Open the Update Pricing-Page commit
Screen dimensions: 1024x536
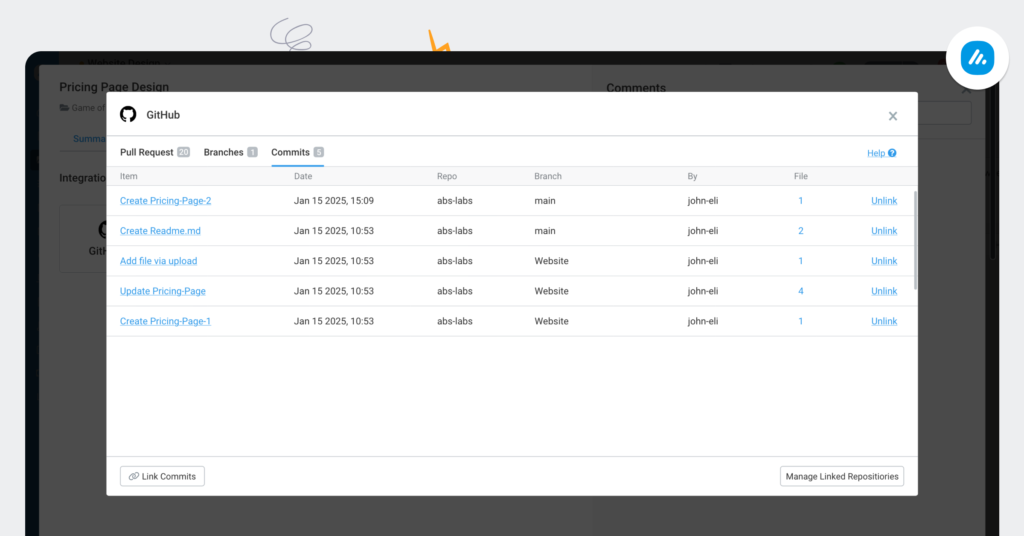162,291
